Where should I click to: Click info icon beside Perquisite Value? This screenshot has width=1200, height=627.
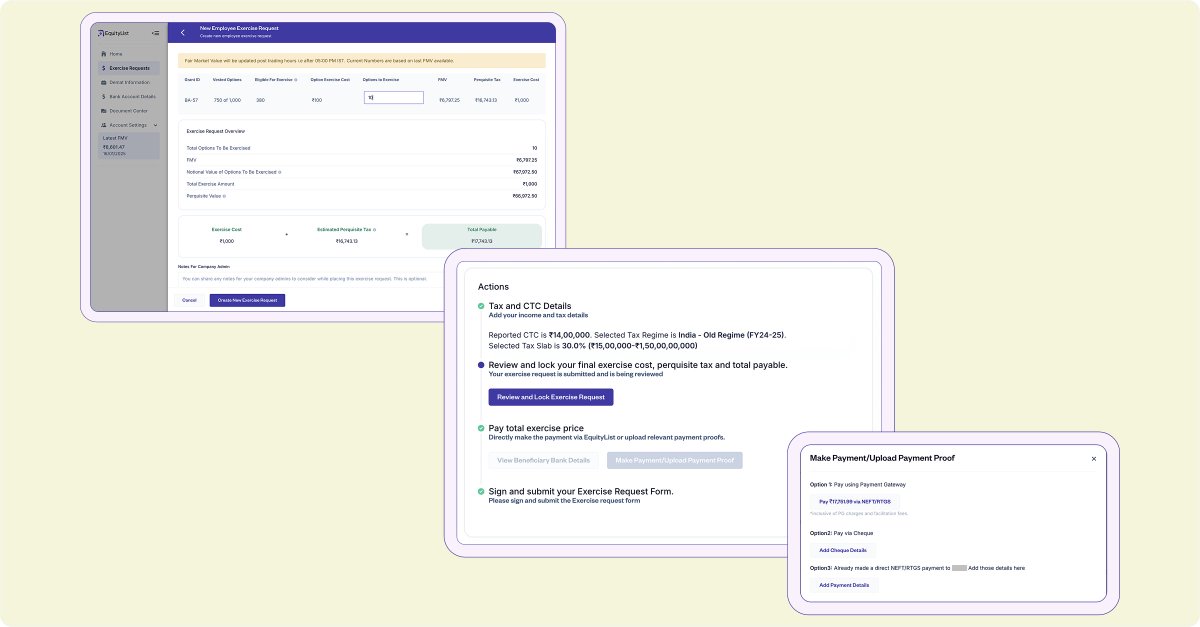pyautogui.click(x=226, y=196)
